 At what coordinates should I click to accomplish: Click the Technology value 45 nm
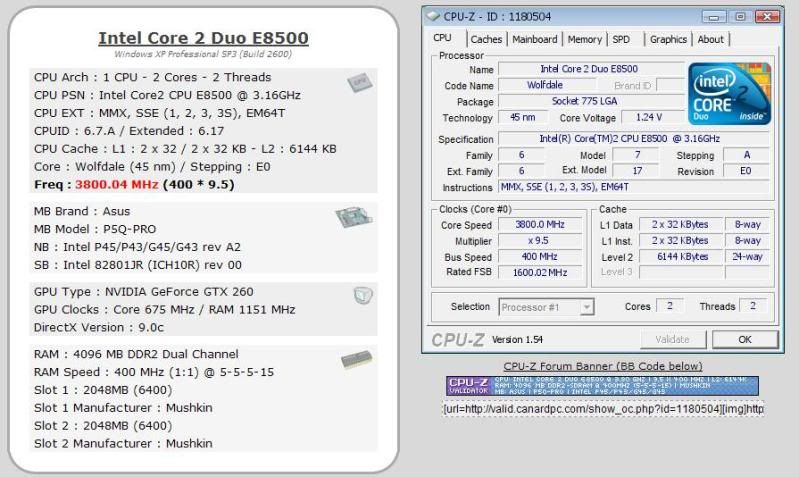[522, 117]
